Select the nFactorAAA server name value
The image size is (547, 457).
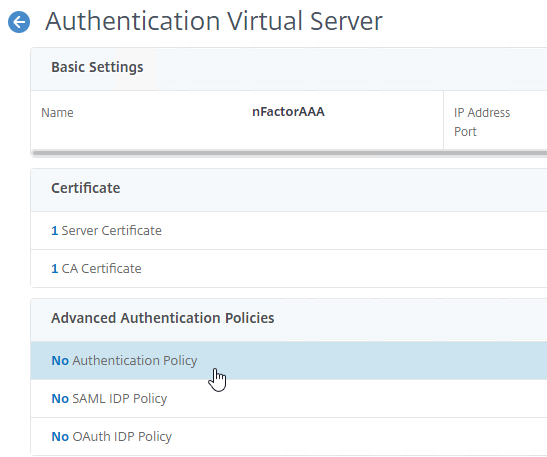point(288,112)
